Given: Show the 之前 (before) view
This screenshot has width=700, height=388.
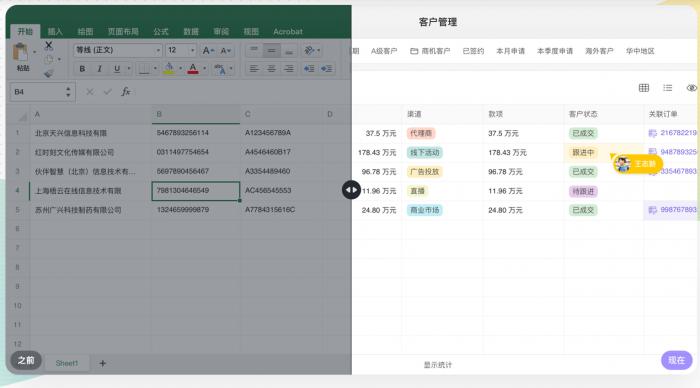Looking at the screenshot, I should point(26,360).
